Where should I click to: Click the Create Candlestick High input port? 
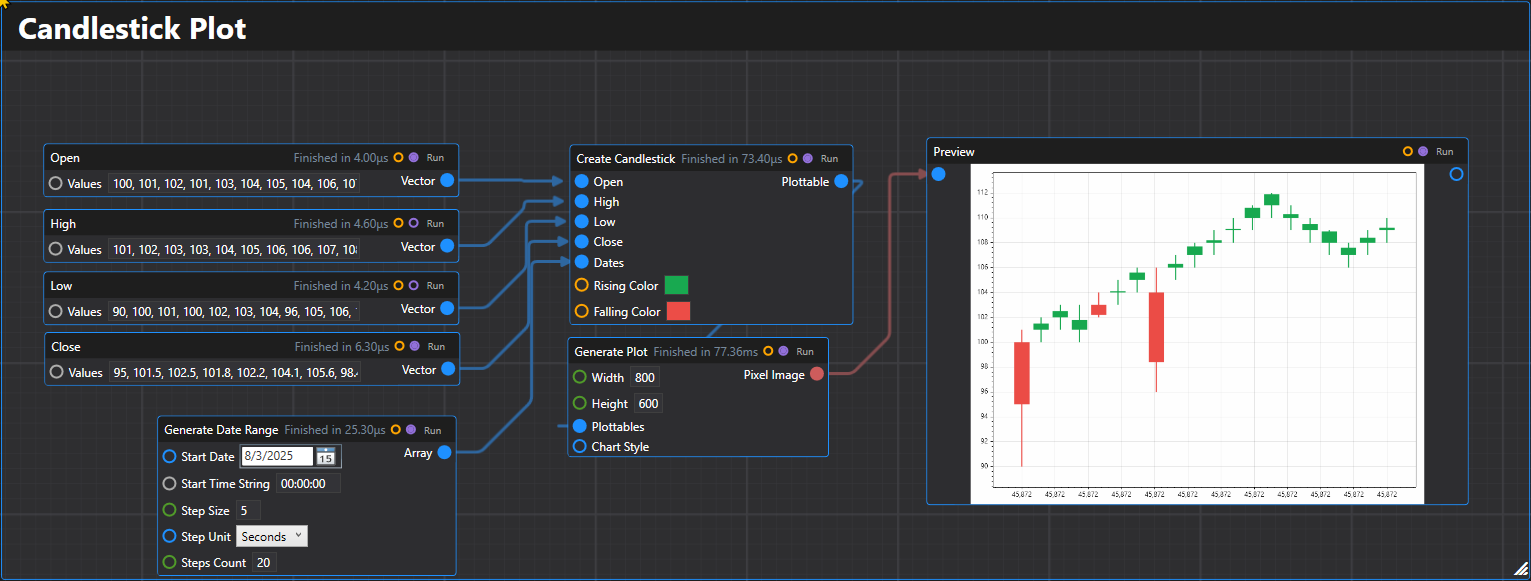pyautogui.click(x=582, y=202)
